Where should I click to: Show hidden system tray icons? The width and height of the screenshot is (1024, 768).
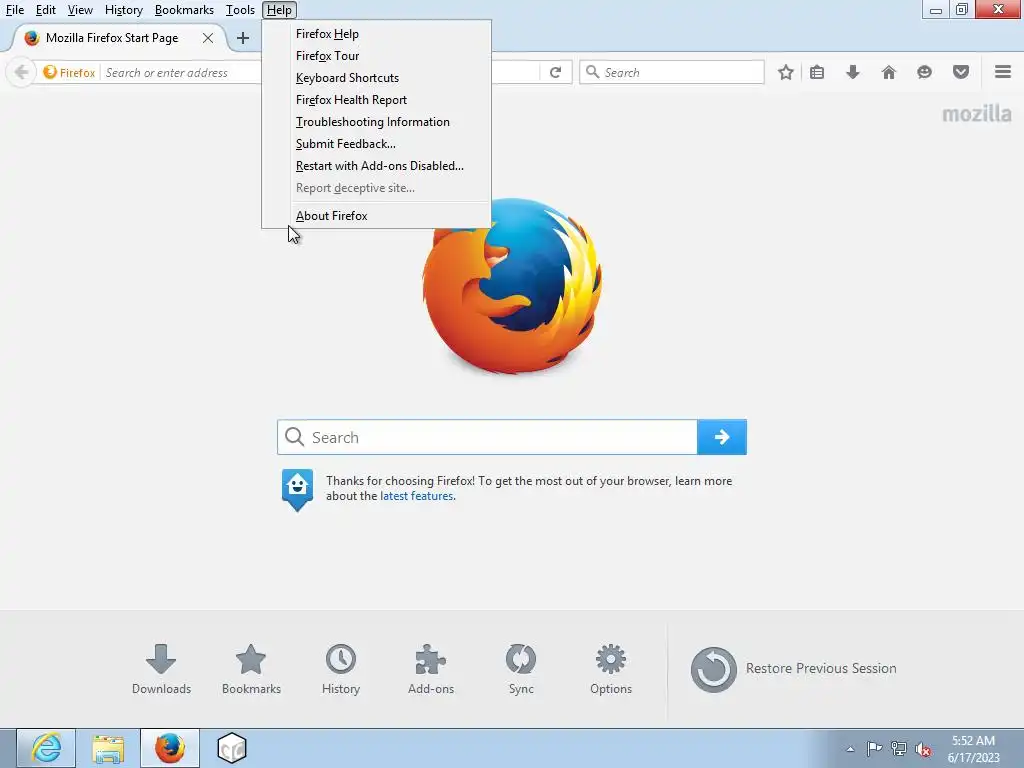tap(850, 749)
